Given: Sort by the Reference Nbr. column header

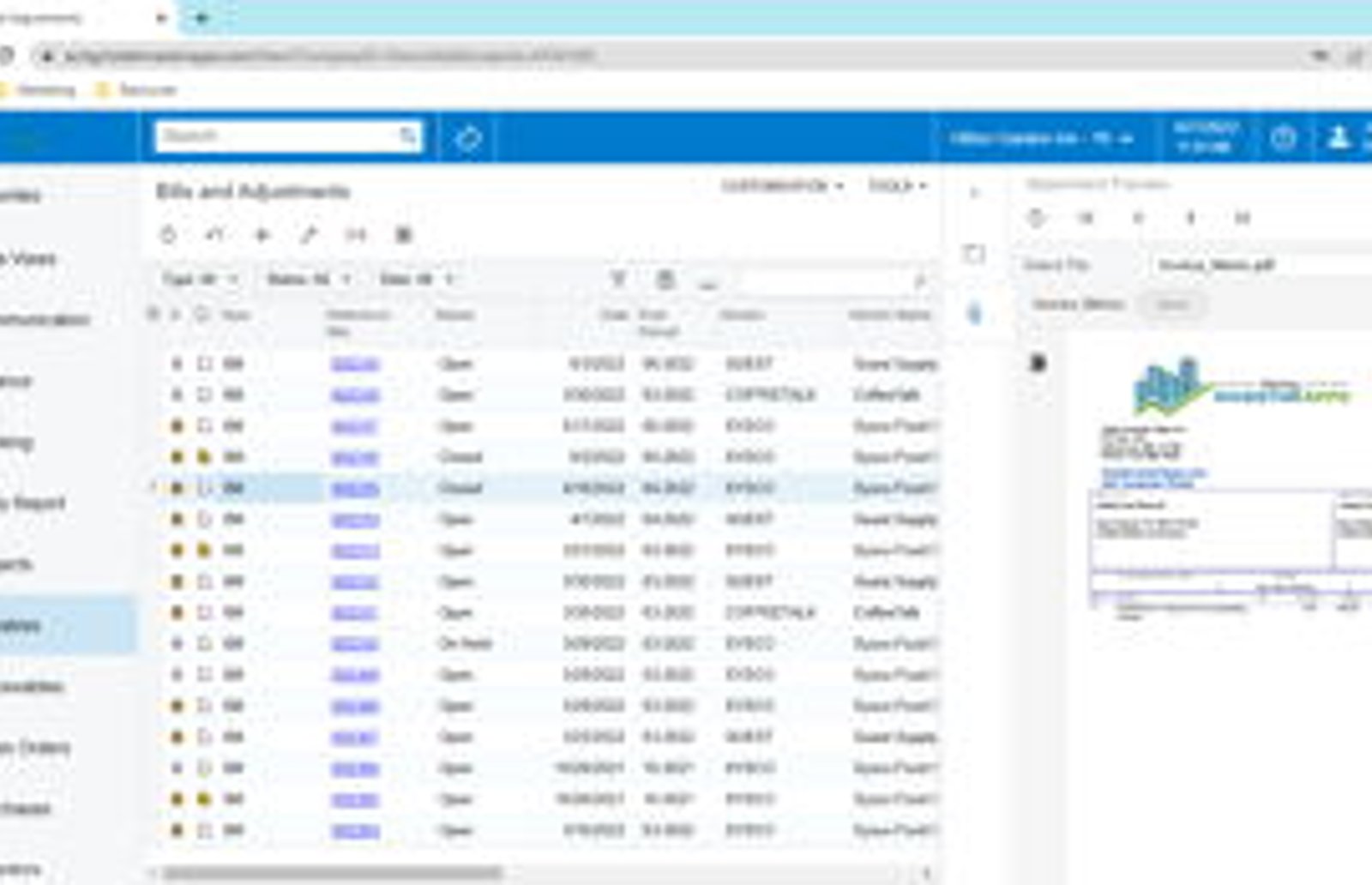Looking at the screenshot, I should [x=358, y=322].
